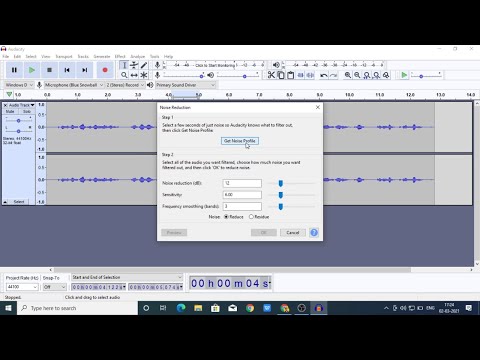Click the Sensitivity slider handle

tap(281, 195)
